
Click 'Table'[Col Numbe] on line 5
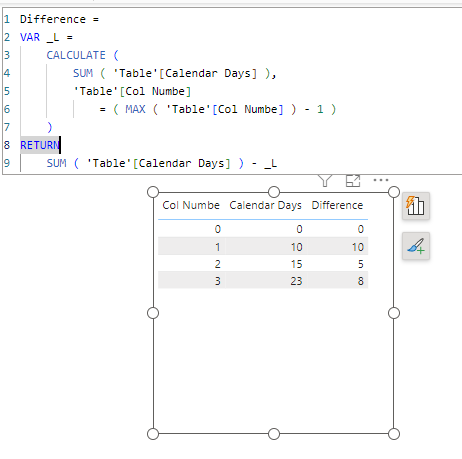tap(132, 91)
